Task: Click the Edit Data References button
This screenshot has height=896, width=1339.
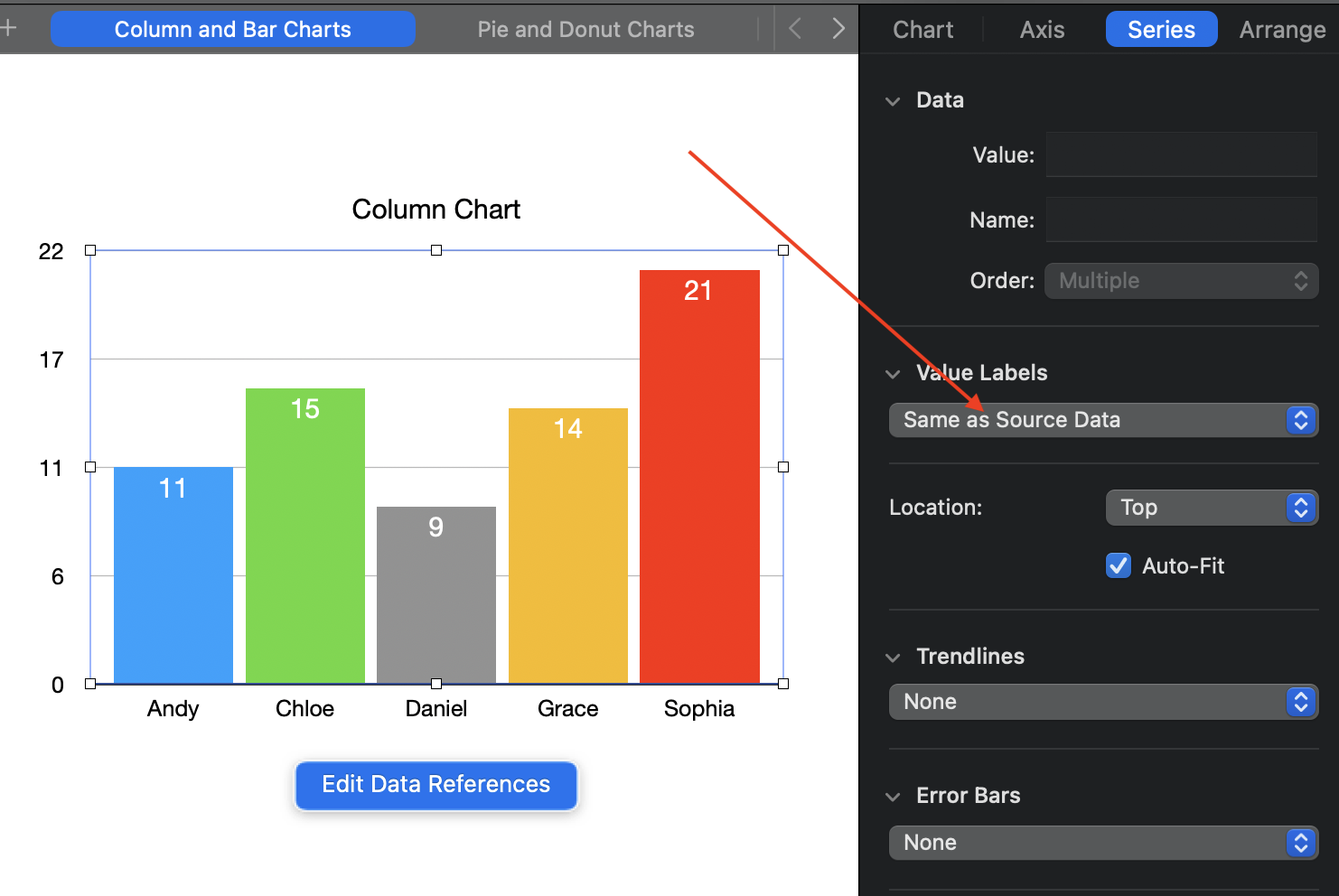Action: (435, 785)
